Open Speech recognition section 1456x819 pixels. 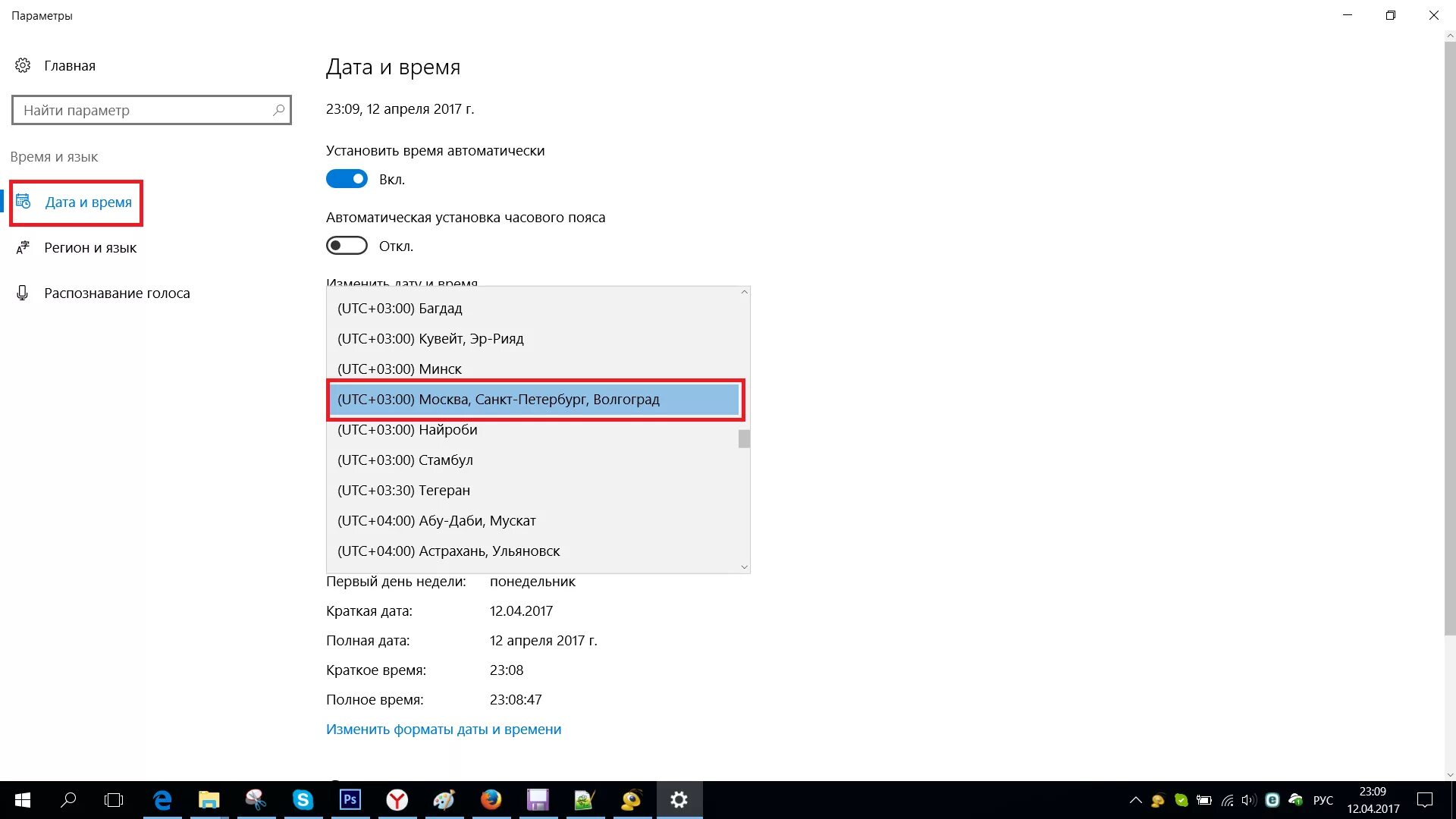pos(116,293)
